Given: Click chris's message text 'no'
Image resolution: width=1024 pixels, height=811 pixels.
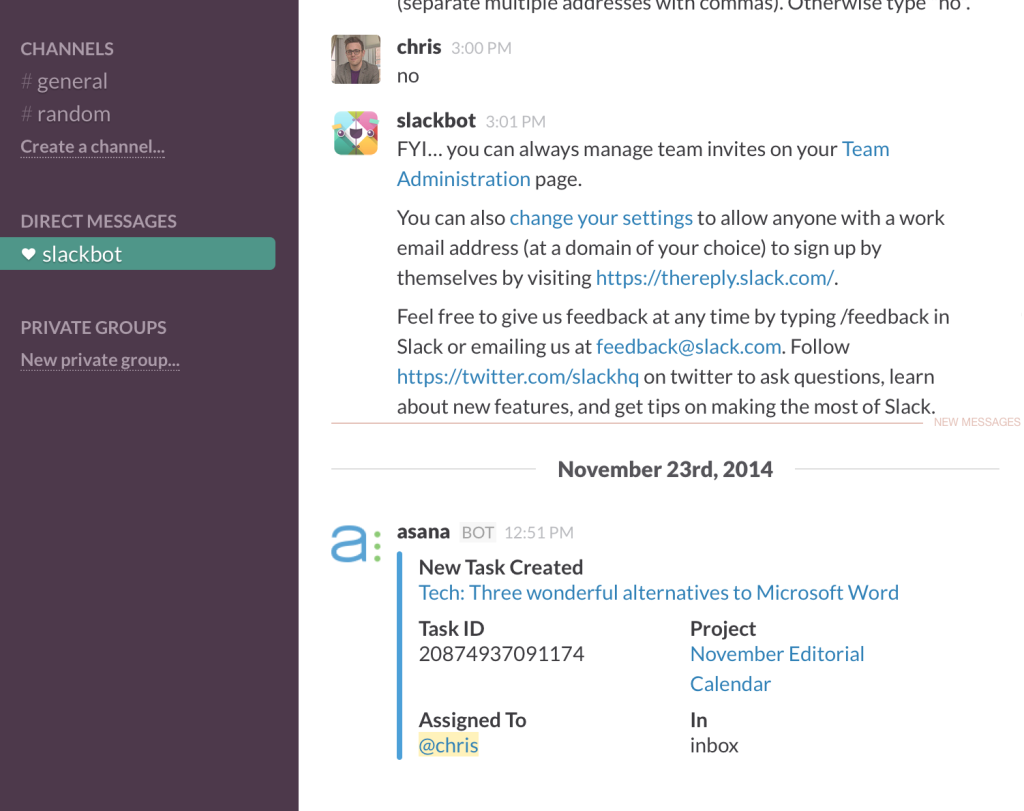Looking at the screenshot, I should coord(408,76).
